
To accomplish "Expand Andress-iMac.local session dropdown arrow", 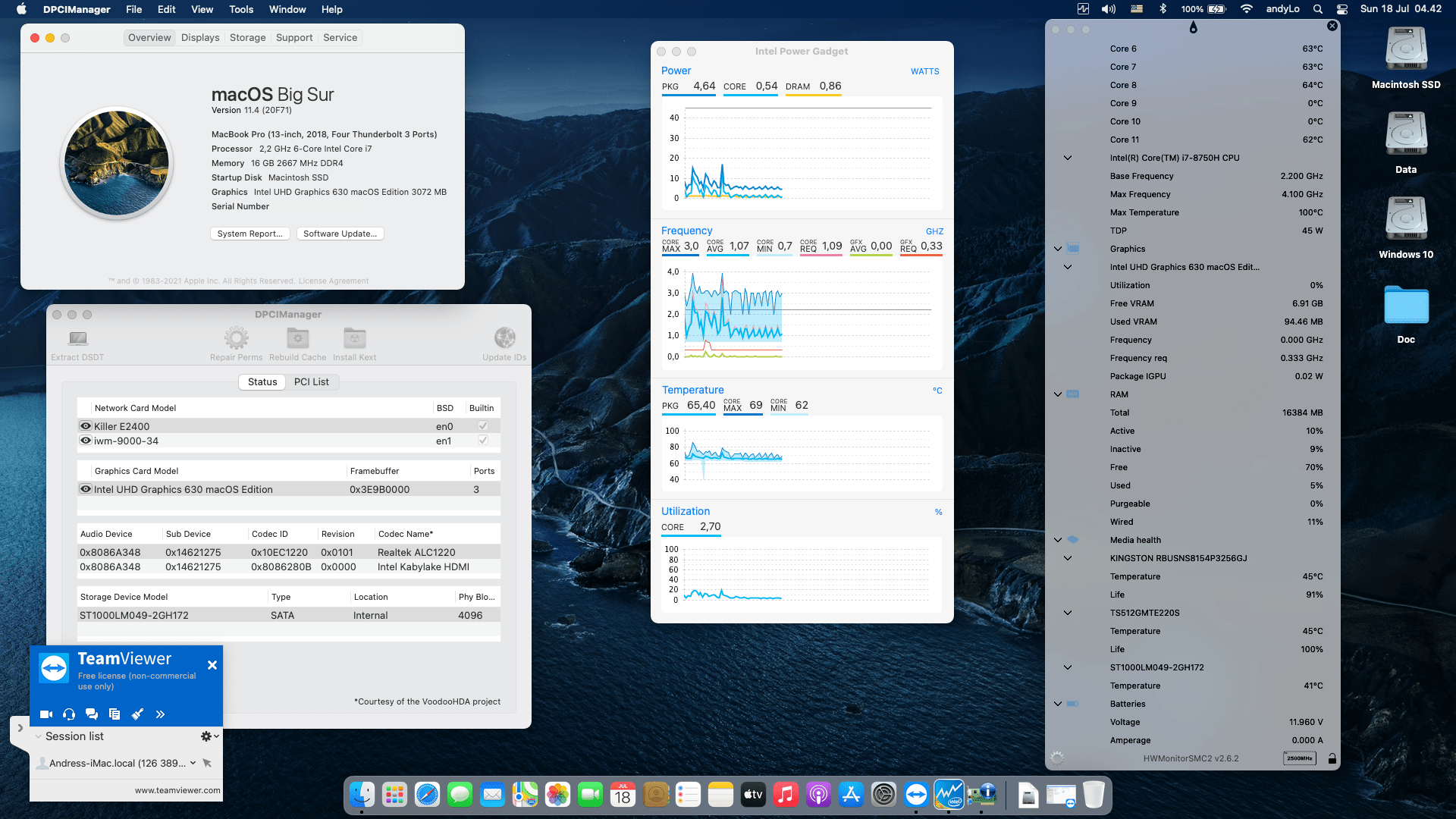I will (193, 763).
